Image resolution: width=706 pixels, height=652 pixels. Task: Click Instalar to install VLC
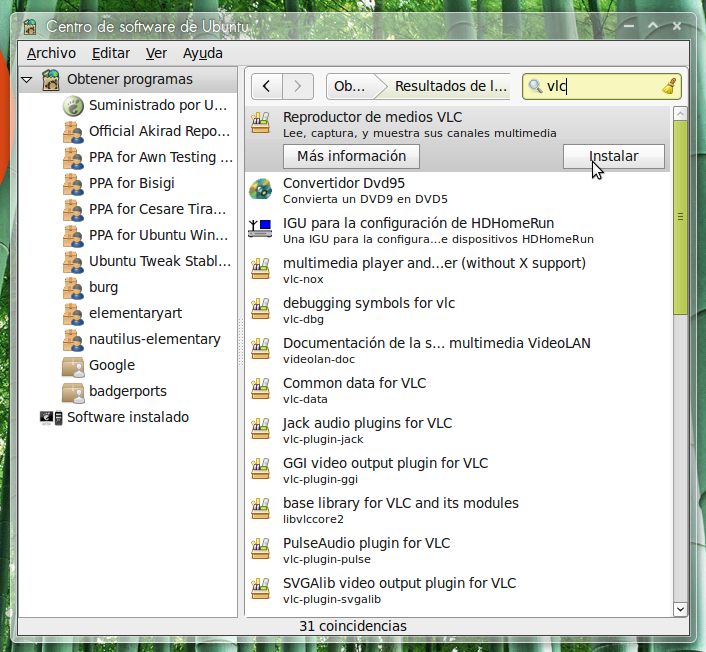(x=614, y=156)
